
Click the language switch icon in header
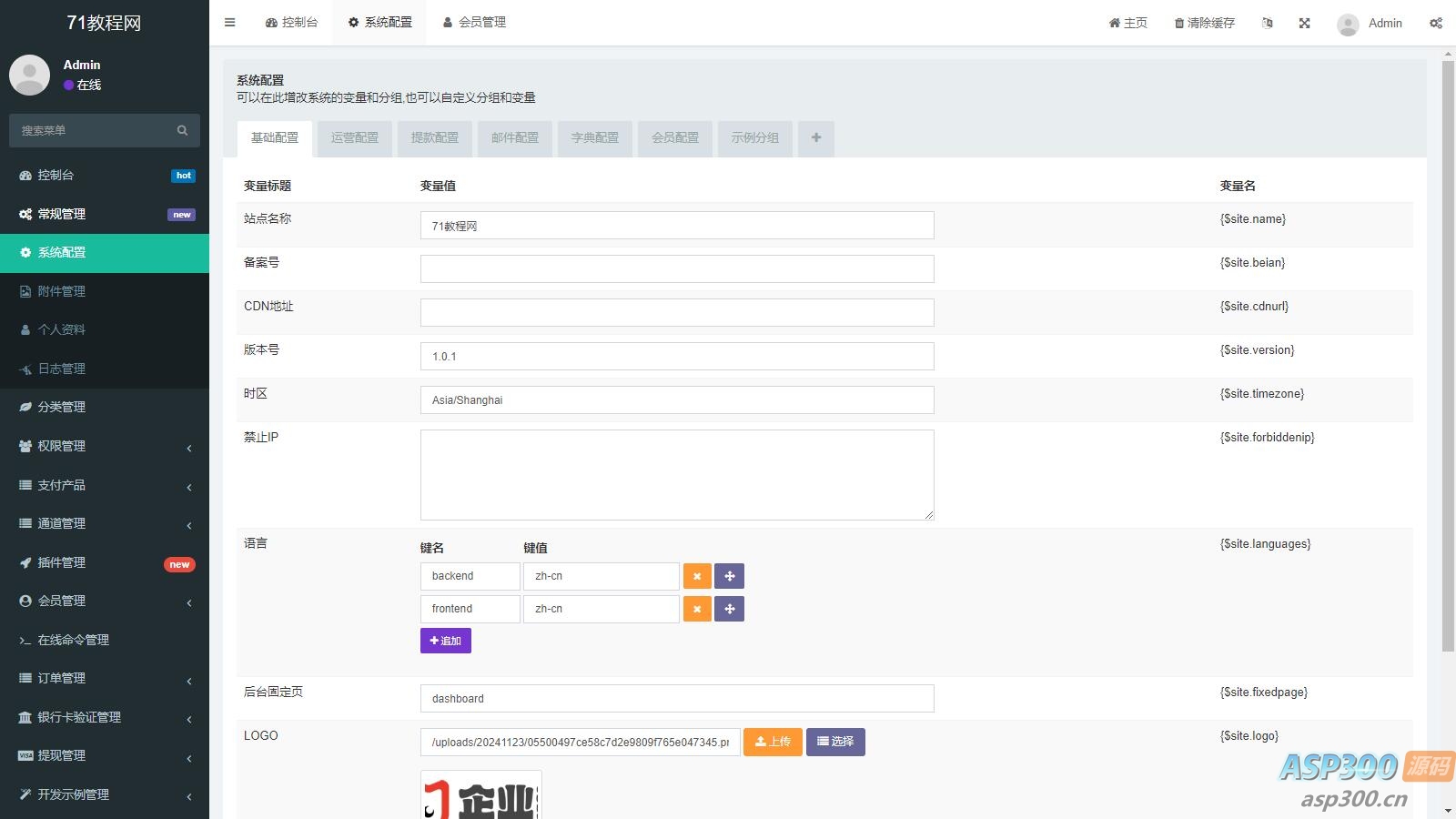pos(1268,24)
